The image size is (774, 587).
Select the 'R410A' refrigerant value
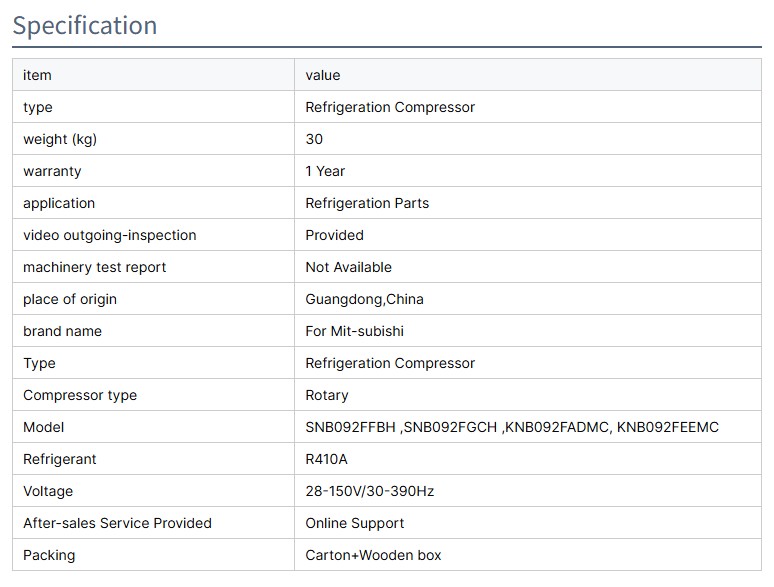[326, 459]
